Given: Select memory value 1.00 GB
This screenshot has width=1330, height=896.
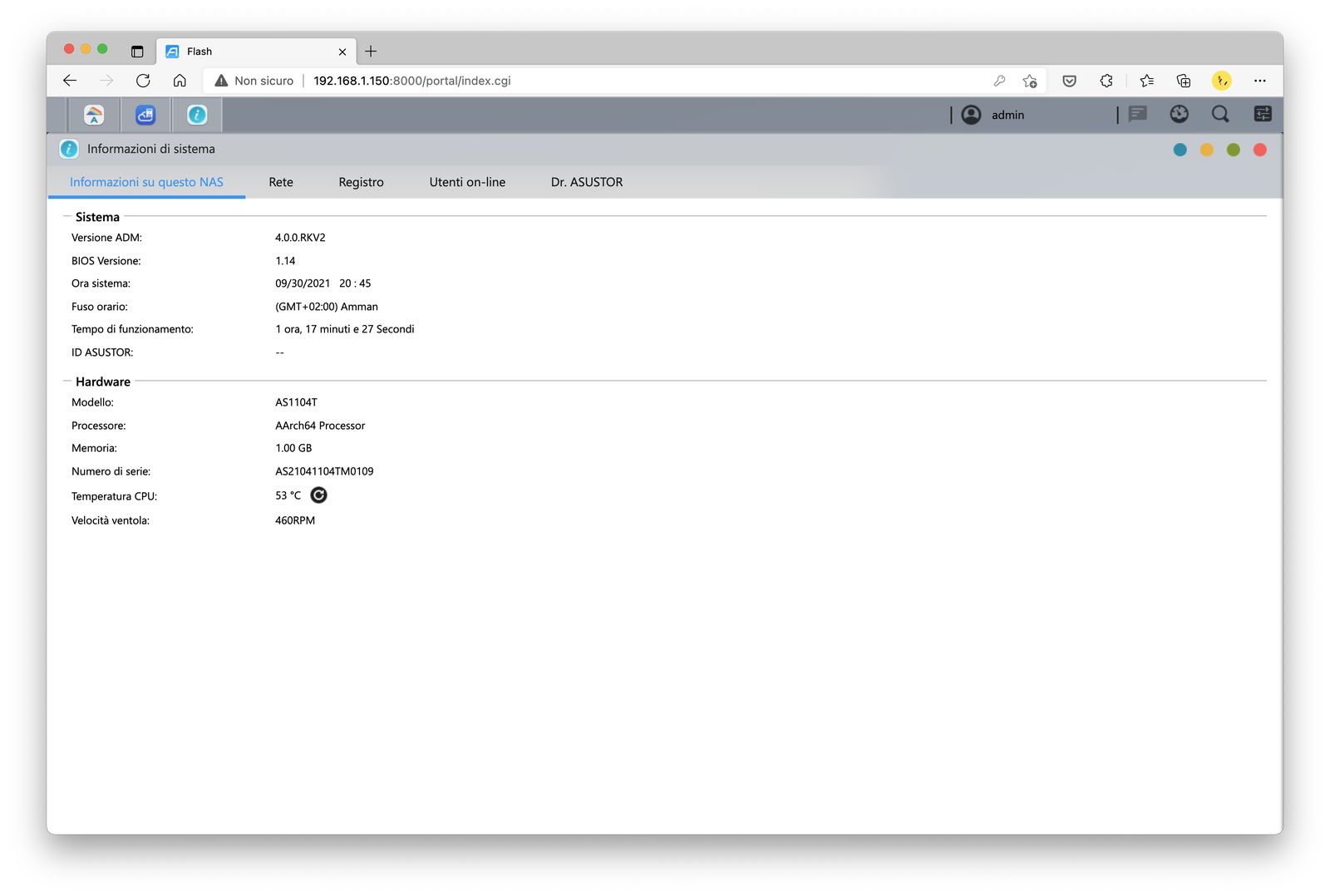Looking at the screenshot, I should point(293,448).
